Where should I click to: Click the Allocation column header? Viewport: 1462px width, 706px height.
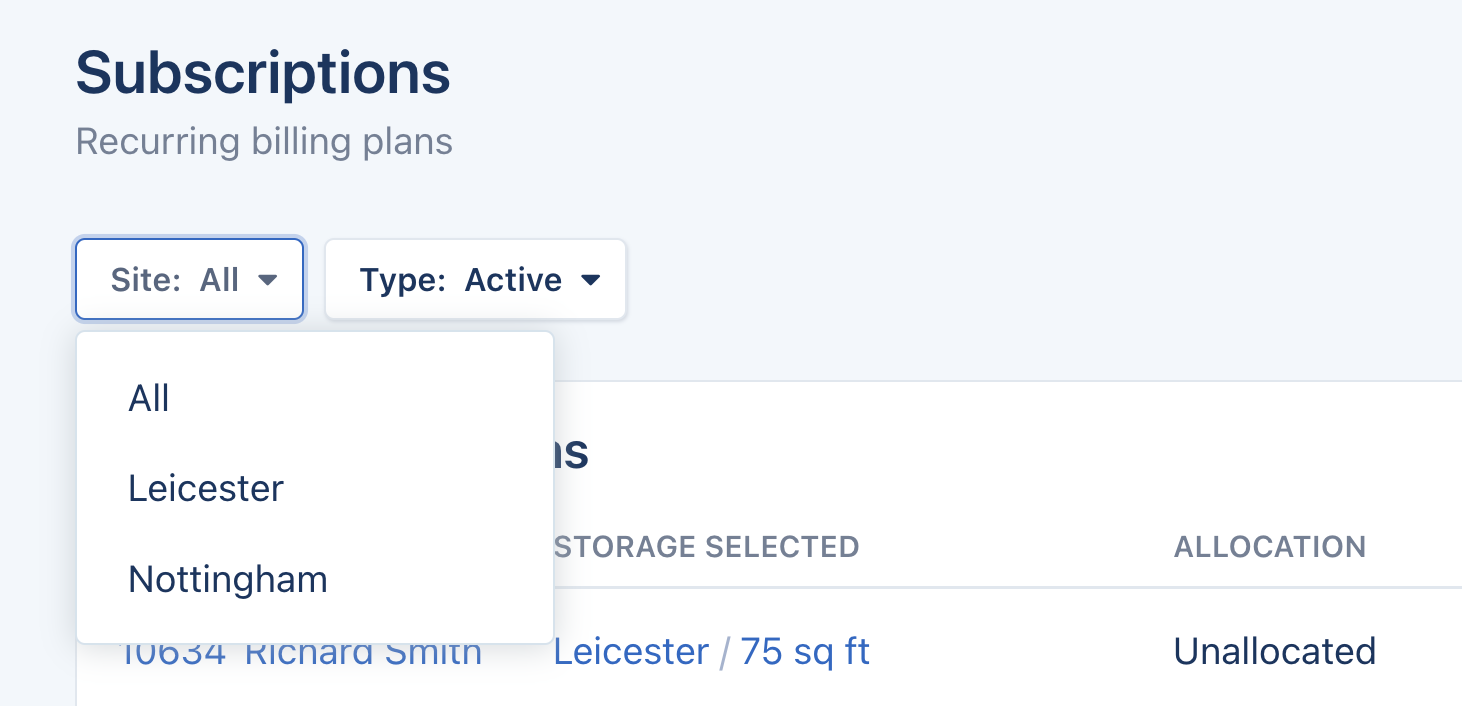click(1269, 547)
